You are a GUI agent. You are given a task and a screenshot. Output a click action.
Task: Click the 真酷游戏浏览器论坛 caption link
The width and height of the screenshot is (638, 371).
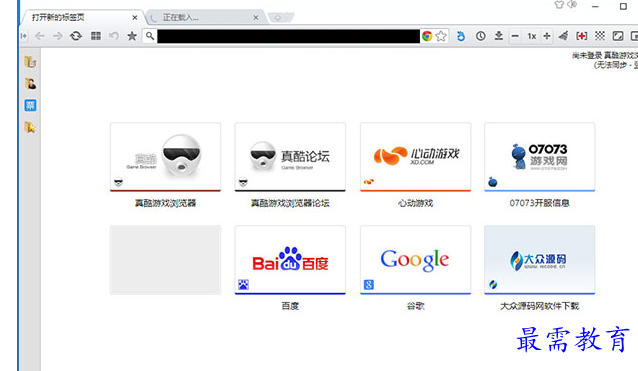click(290, 203)
